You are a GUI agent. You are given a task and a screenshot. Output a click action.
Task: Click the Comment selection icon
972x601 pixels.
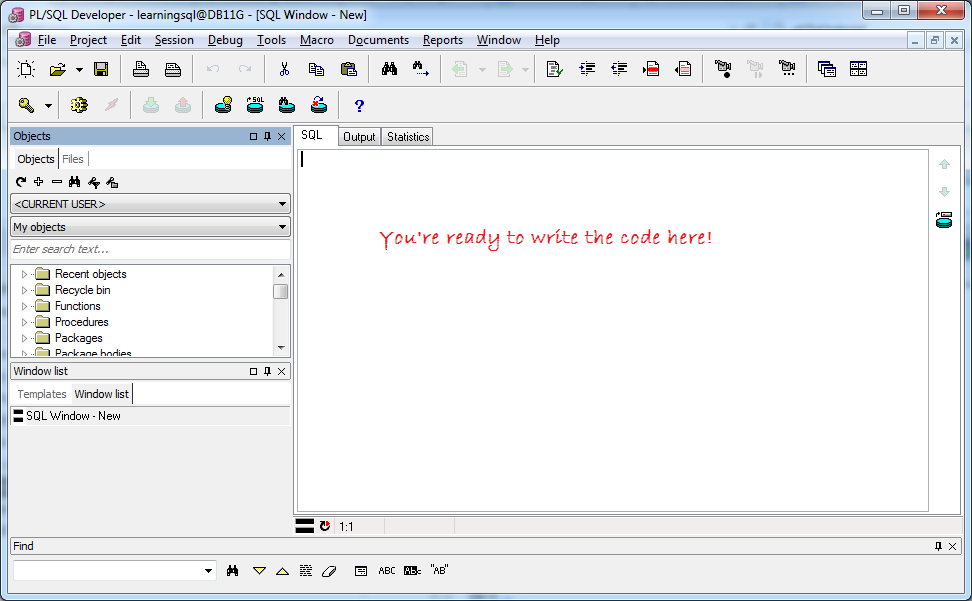tap(651, 69)
